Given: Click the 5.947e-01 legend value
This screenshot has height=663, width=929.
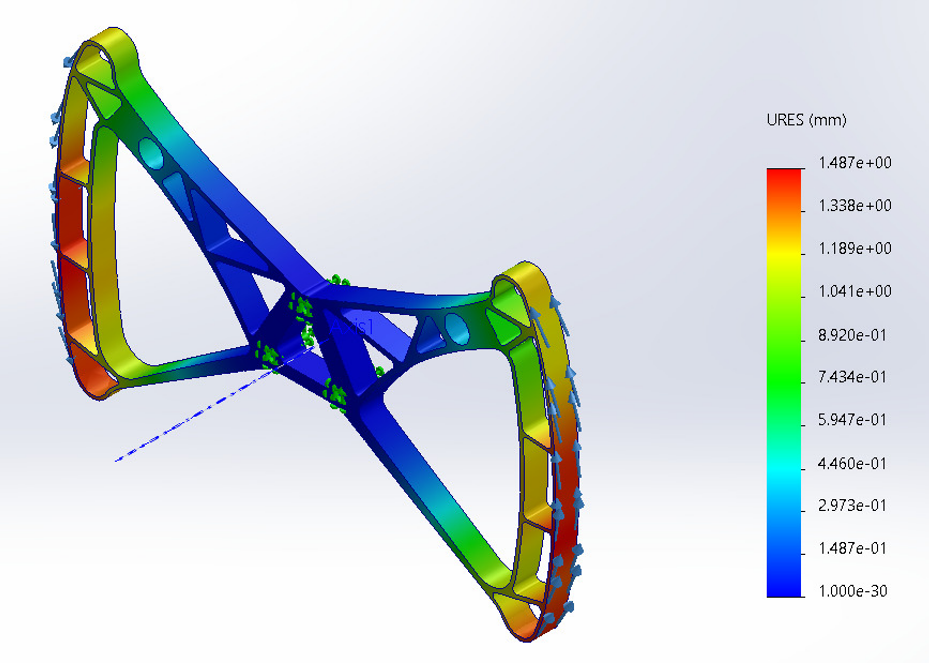Looking at the screenshot, I should (854, 421).
